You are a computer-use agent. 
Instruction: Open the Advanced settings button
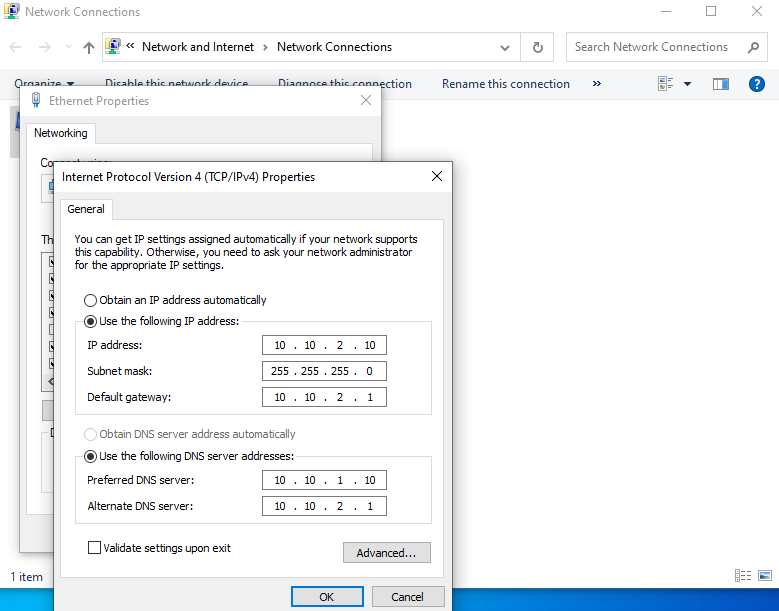tap(386, 553)
